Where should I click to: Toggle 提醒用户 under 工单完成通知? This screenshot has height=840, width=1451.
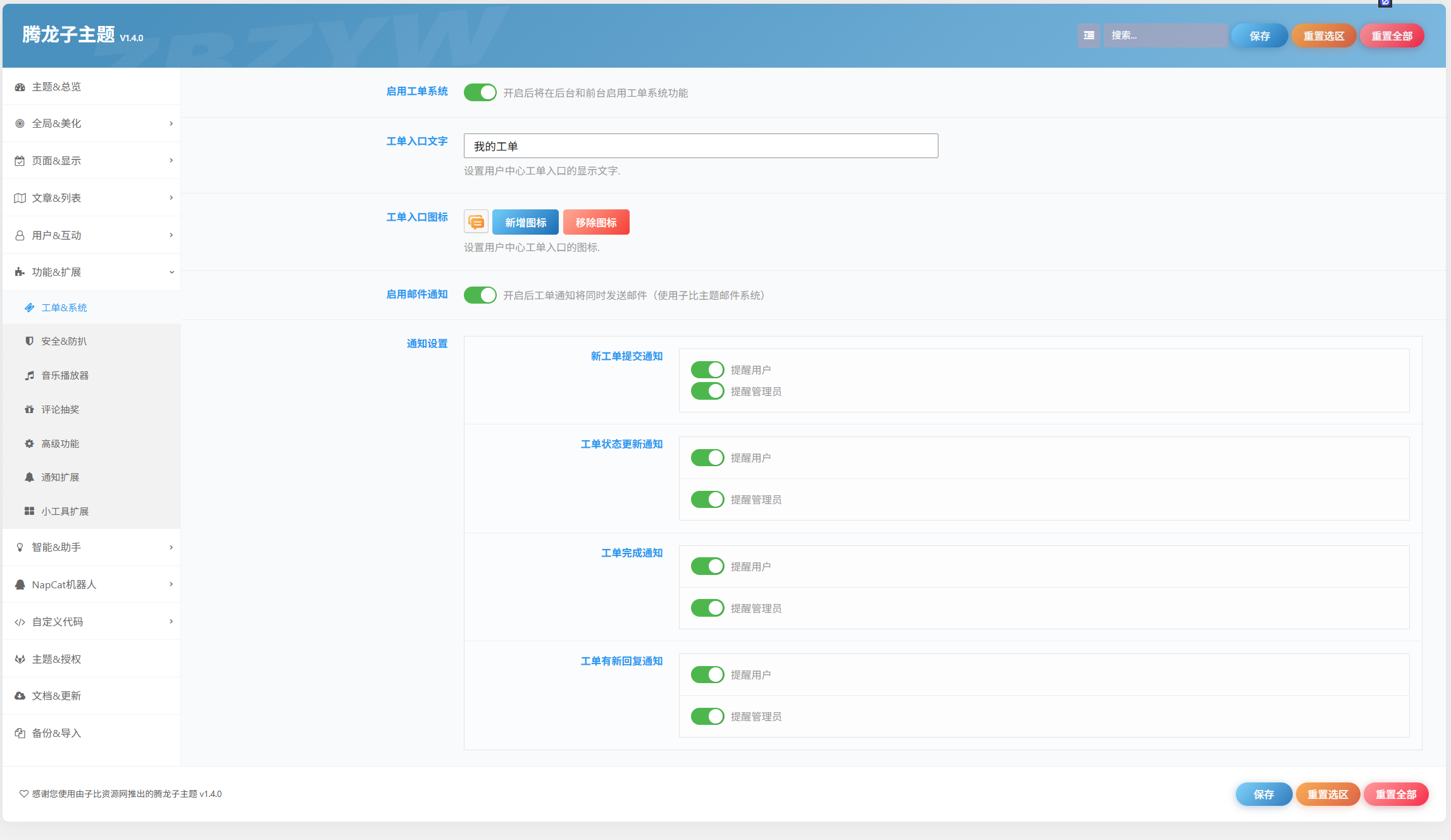tap(707, 566)
